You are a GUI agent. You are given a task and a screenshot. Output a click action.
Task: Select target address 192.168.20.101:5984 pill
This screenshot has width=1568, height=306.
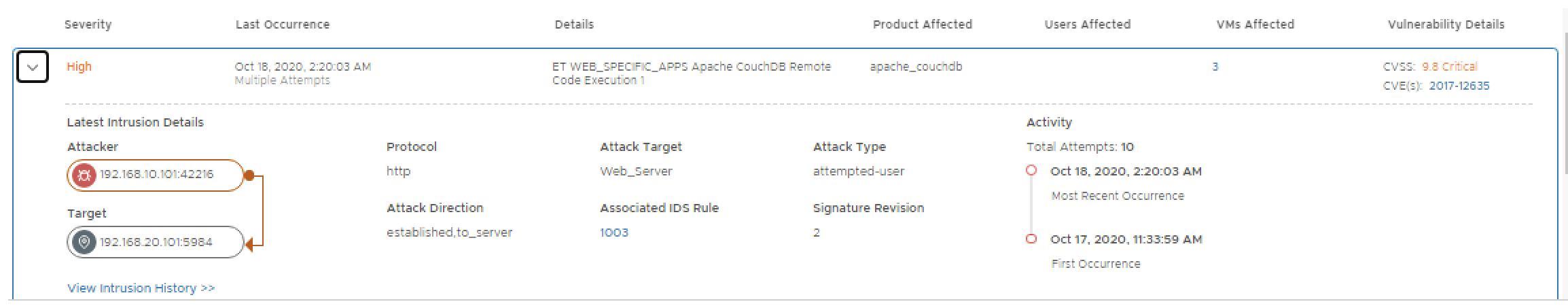[156, 242]
